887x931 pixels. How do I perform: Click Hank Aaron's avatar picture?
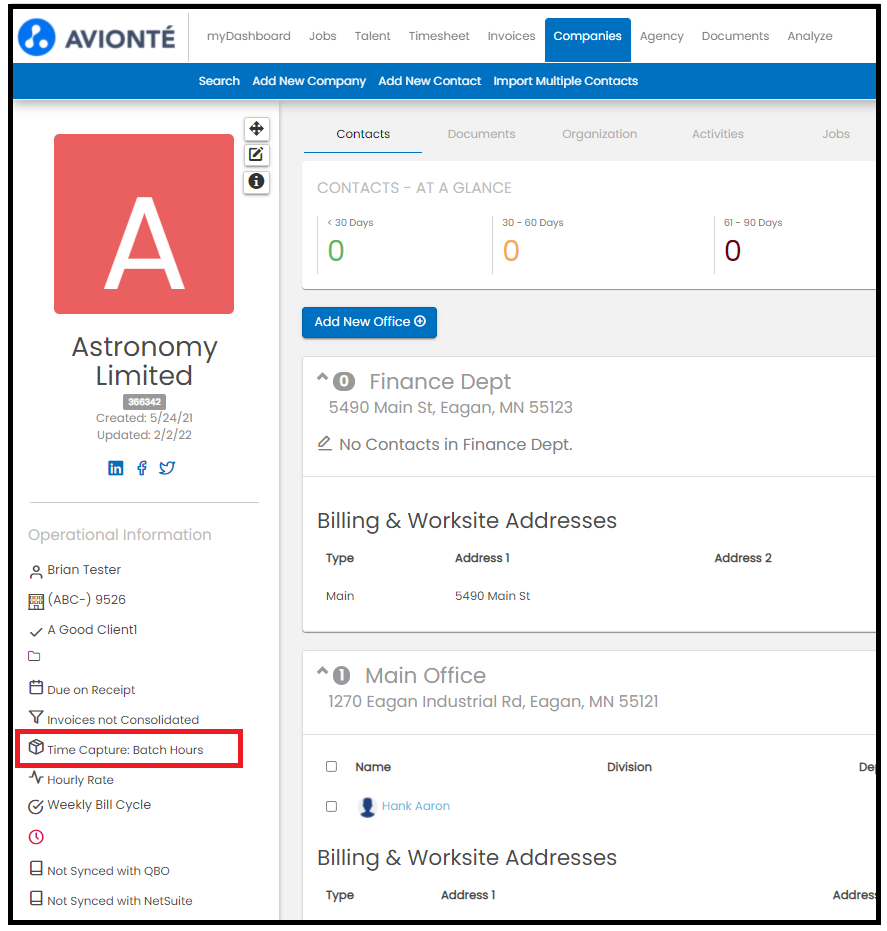pos(368,806)
